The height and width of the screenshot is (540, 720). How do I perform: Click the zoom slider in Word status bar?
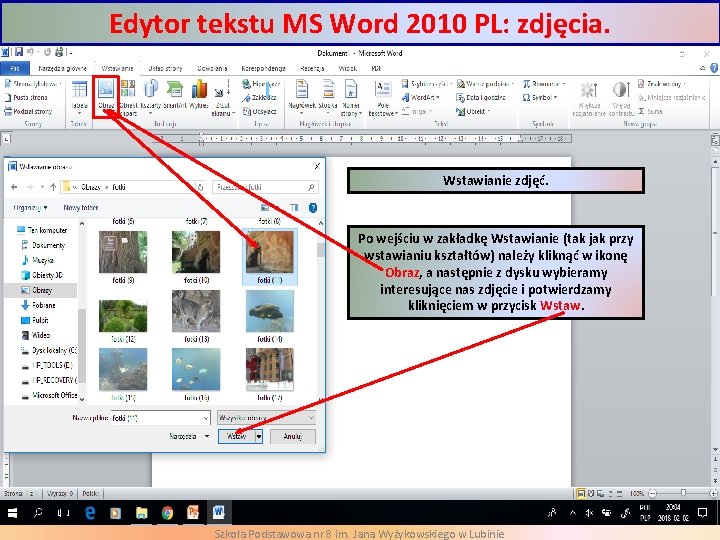pyautogui.click(x=683, y=493)
